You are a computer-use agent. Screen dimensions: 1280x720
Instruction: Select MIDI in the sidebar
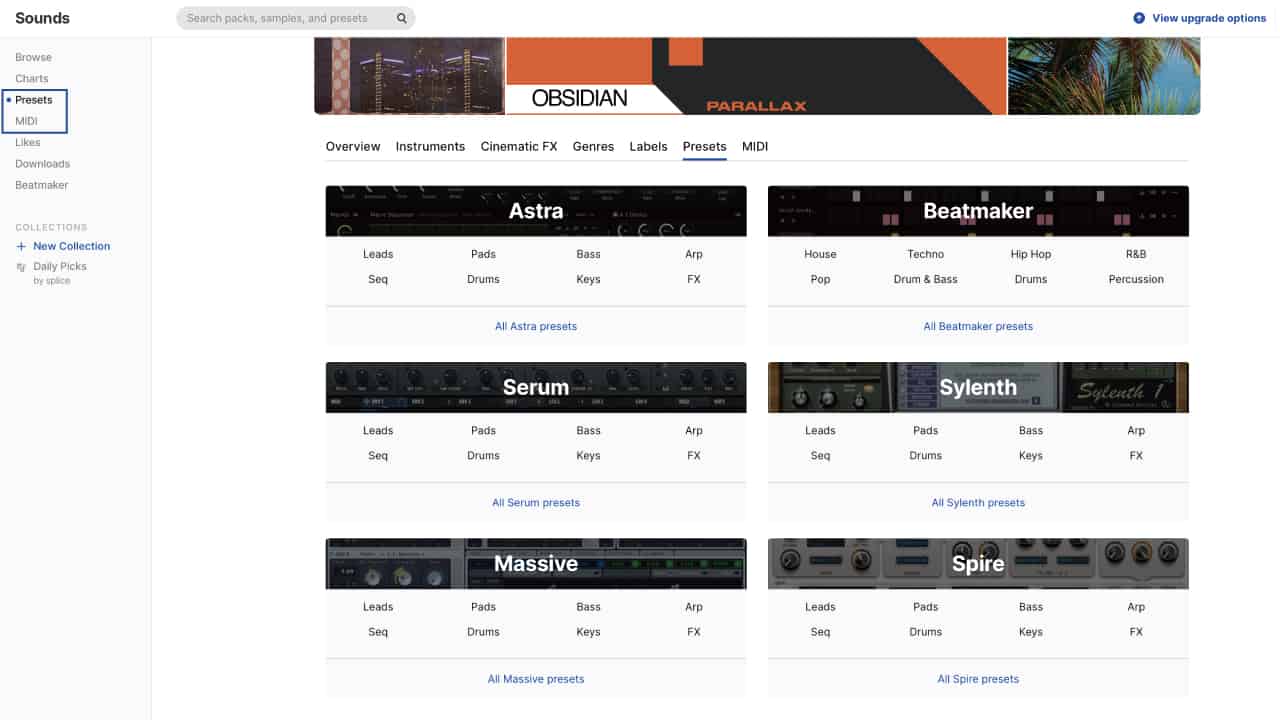coord(26,121)
